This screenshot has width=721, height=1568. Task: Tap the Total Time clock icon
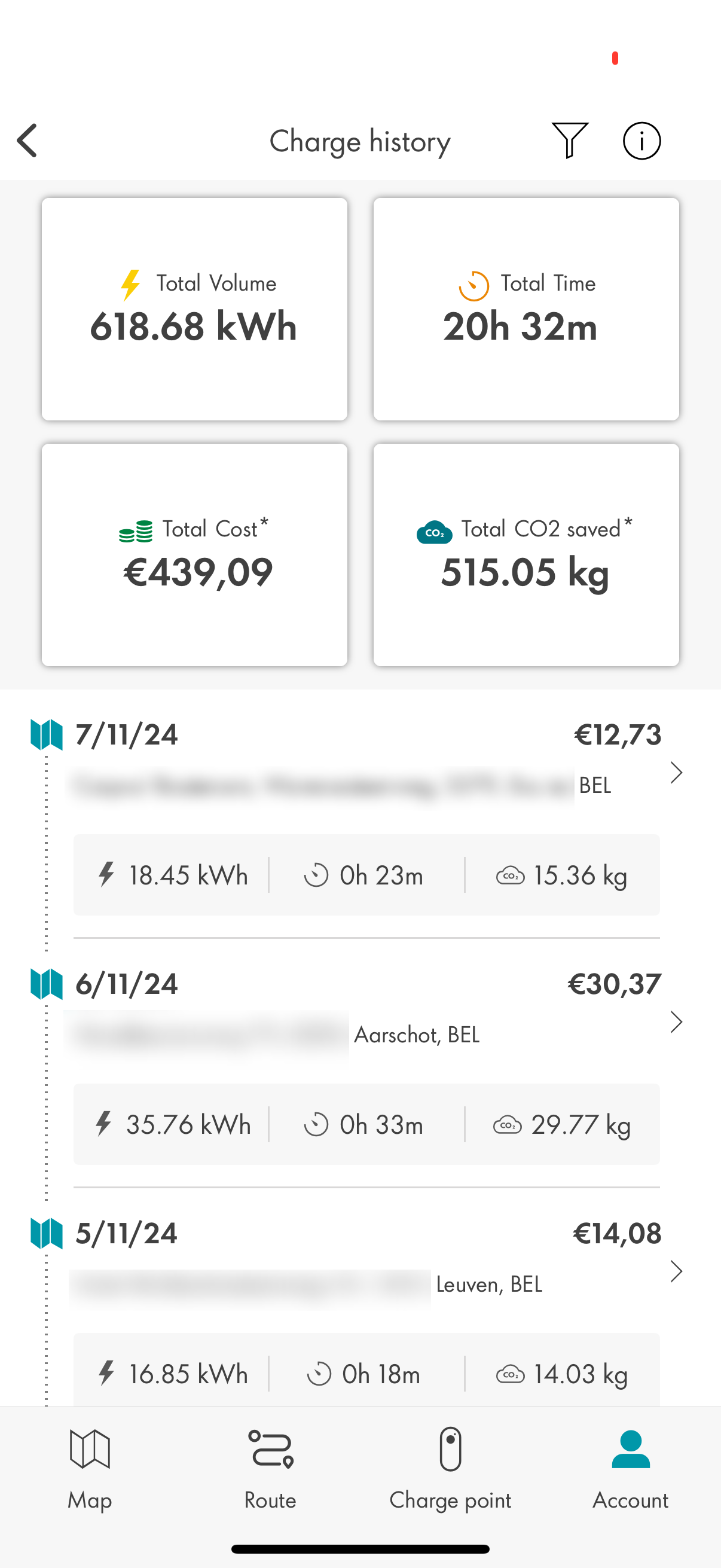tap(473, 285)
